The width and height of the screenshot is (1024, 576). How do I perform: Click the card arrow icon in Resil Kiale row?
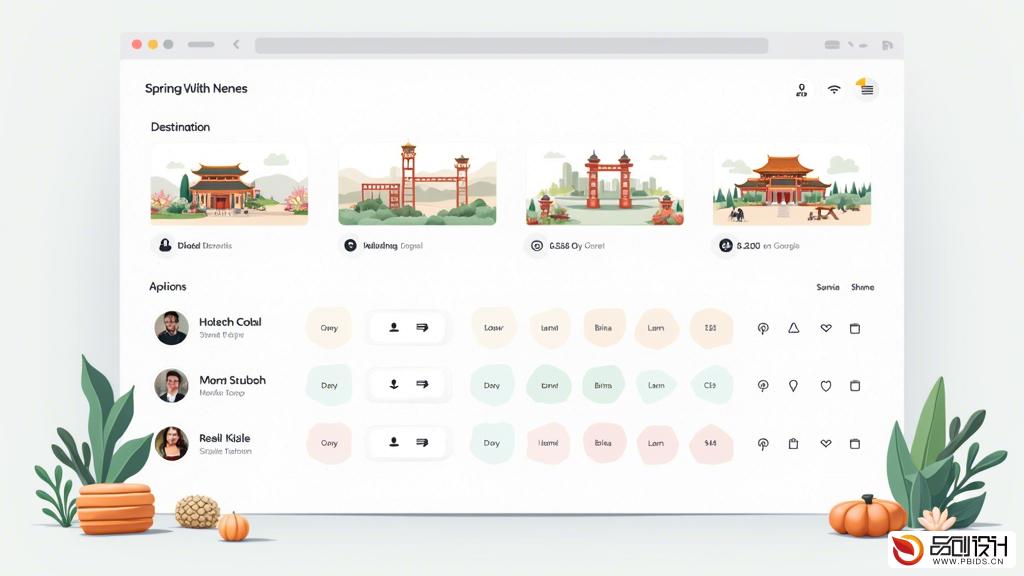click(x=423, y=442)
